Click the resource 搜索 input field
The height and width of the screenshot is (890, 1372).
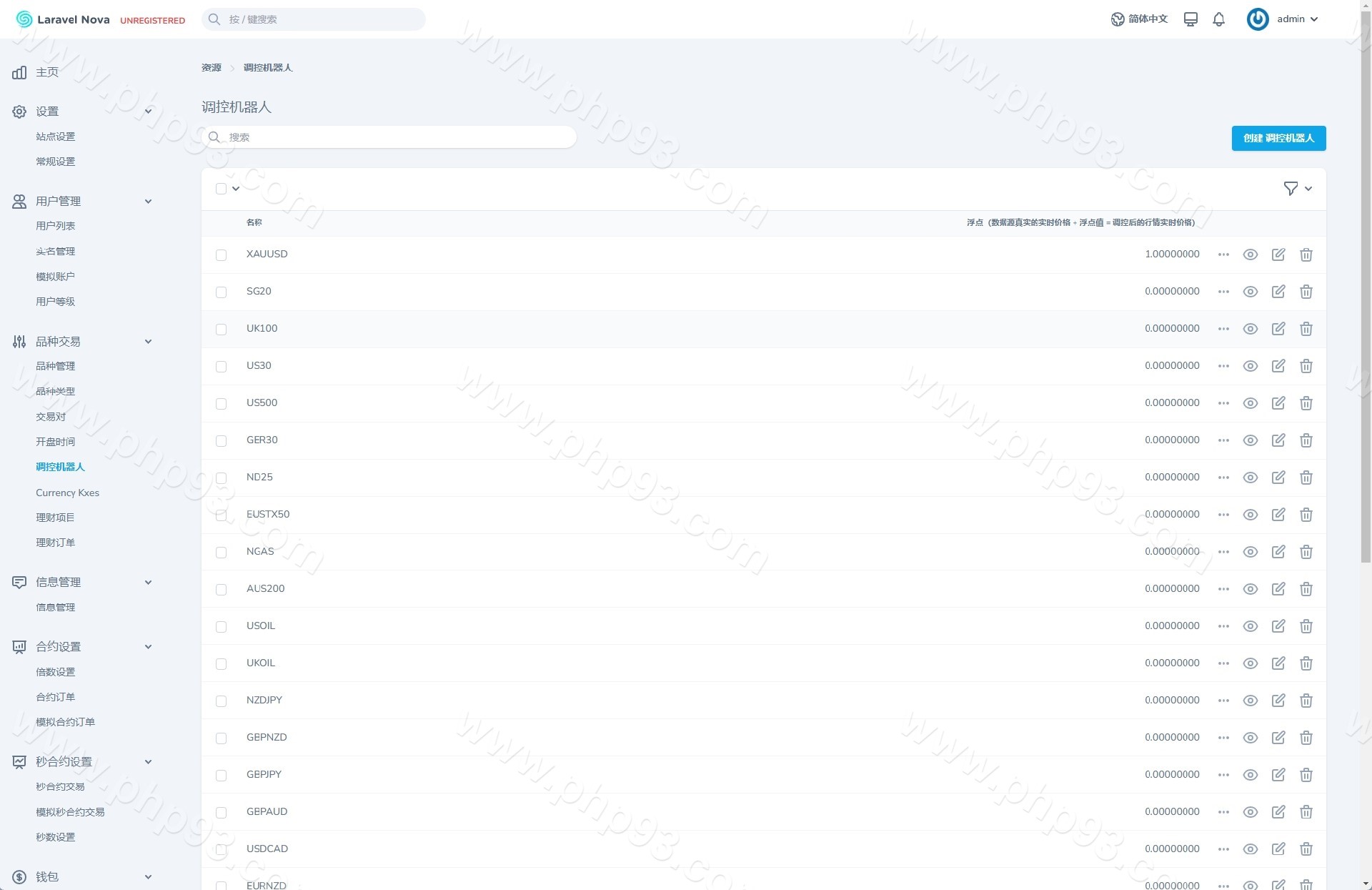(x=389, y=137)
